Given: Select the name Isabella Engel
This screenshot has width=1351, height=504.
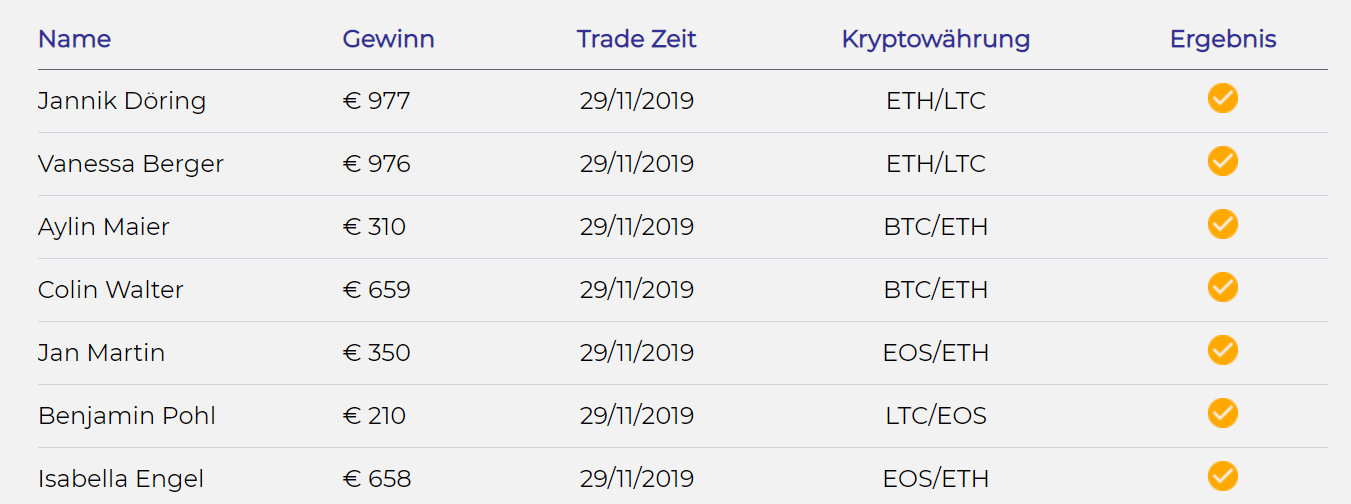Looking at the screenshot, I should point(121,480).
